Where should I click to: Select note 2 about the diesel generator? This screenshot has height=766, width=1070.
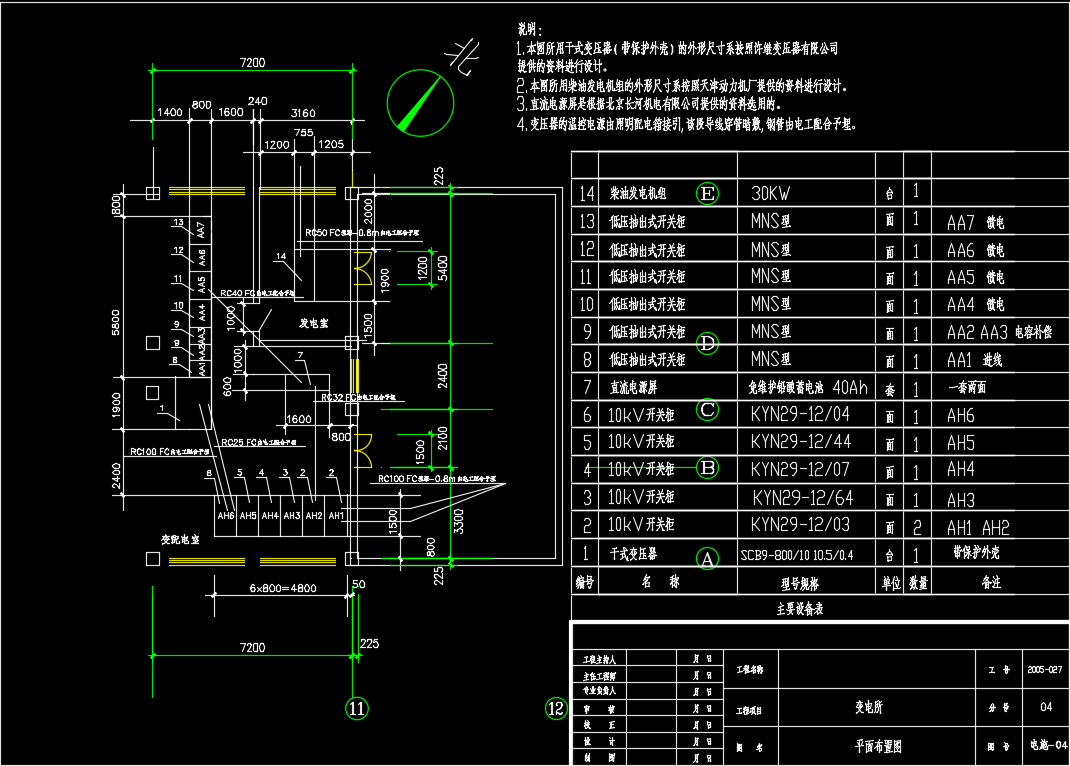coord(682,86)
